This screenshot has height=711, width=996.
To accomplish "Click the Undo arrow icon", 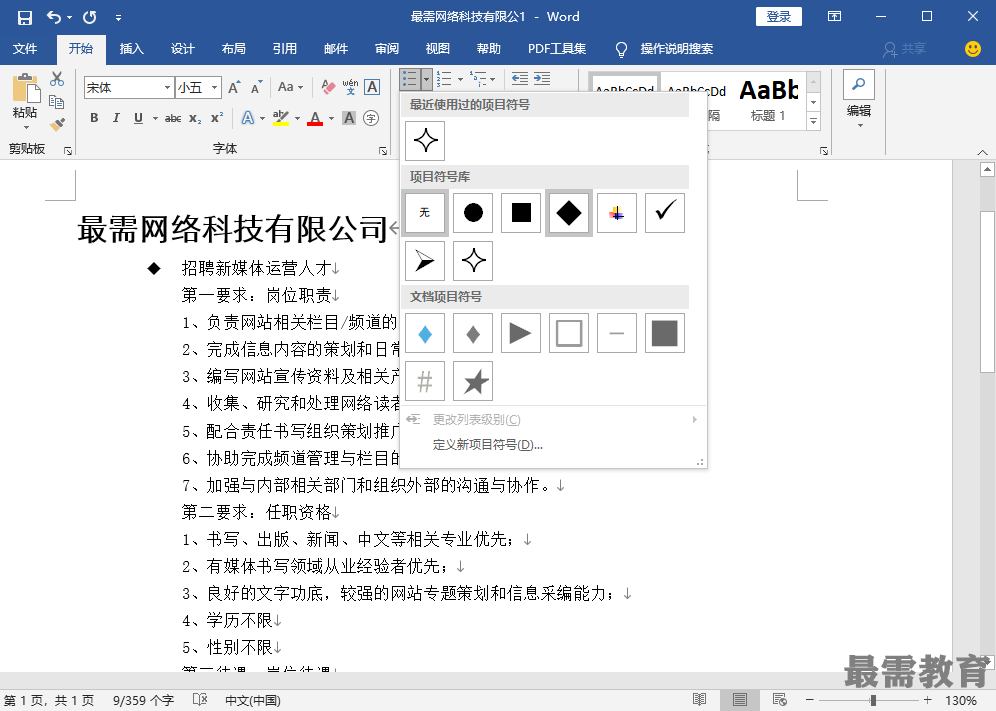I will point(54,17).
